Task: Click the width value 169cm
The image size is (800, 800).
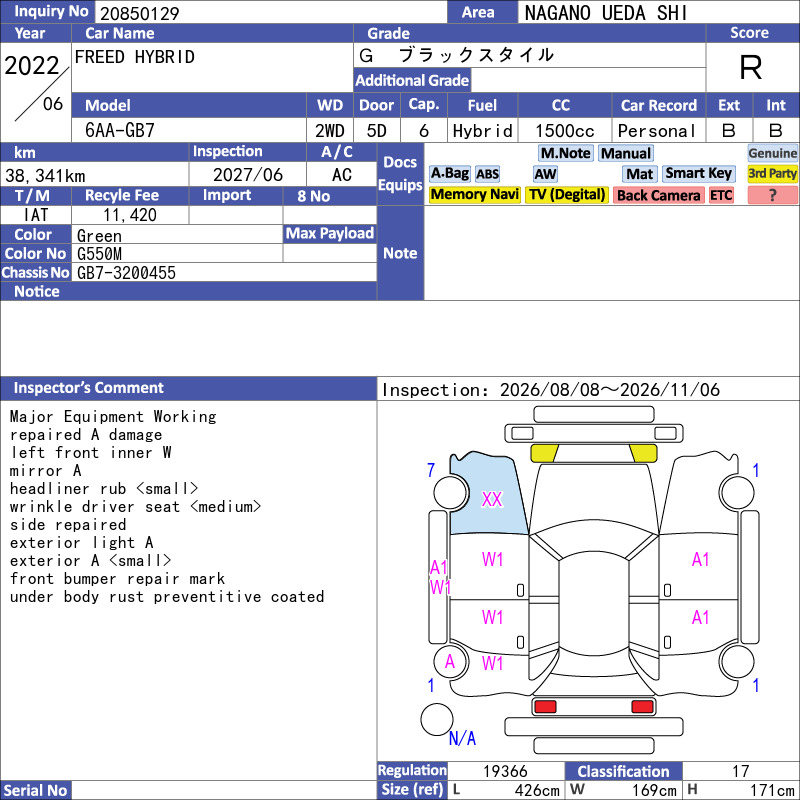Action: 655,790
